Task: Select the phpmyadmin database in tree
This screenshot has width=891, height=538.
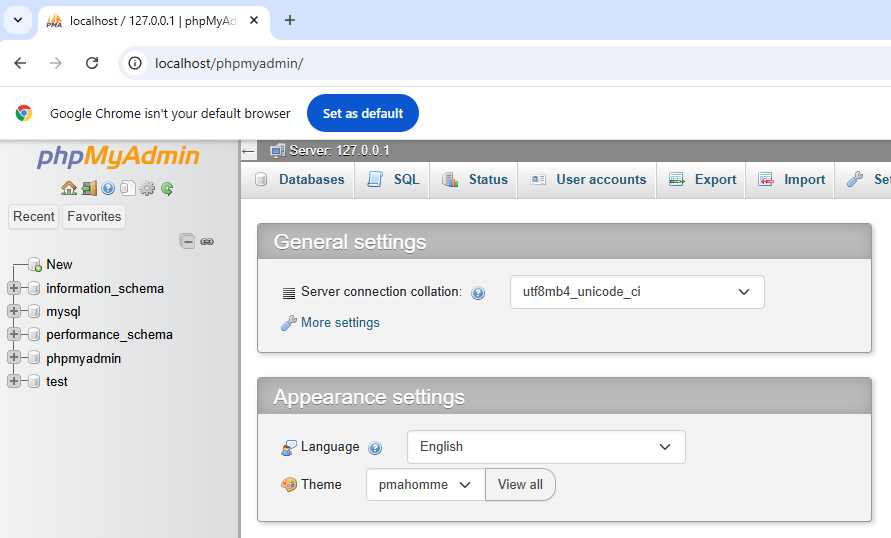Action: [84, 358]
